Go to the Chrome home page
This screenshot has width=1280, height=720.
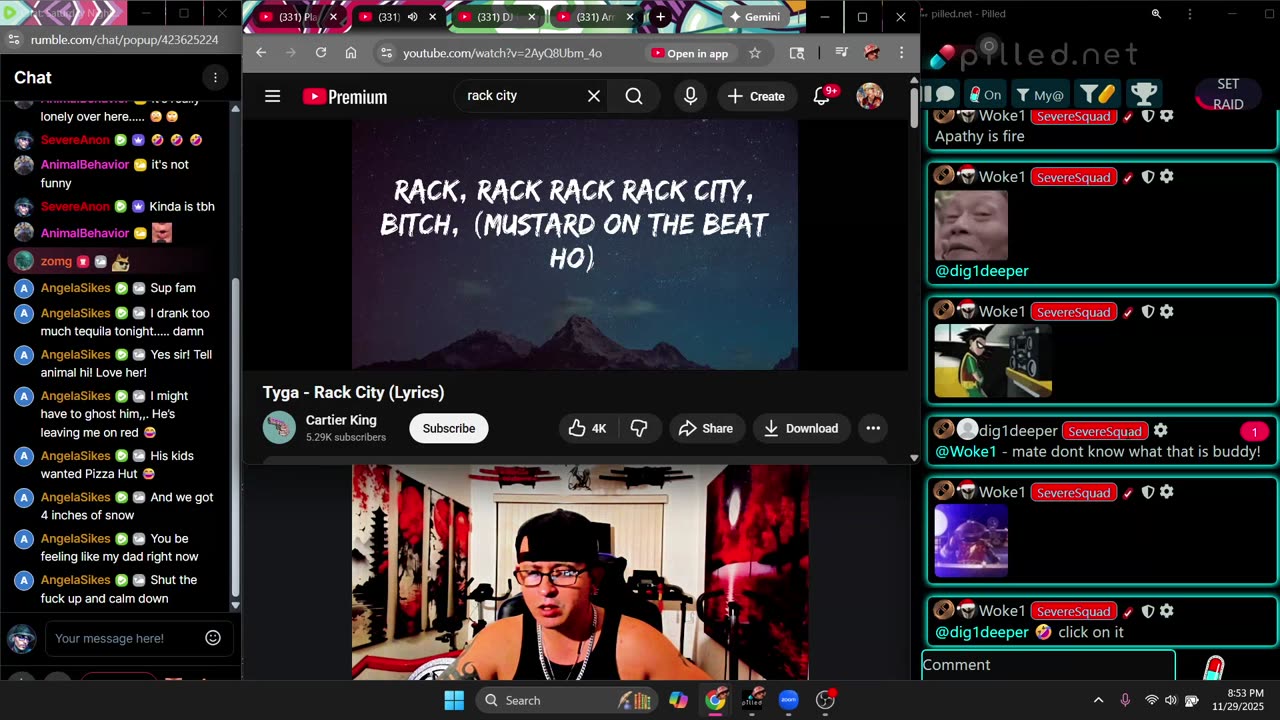[x=351, y=53]
